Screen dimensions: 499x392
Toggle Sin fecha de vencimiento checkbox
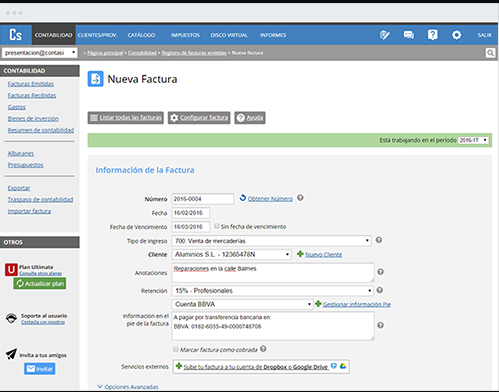[x=217, y=226]
